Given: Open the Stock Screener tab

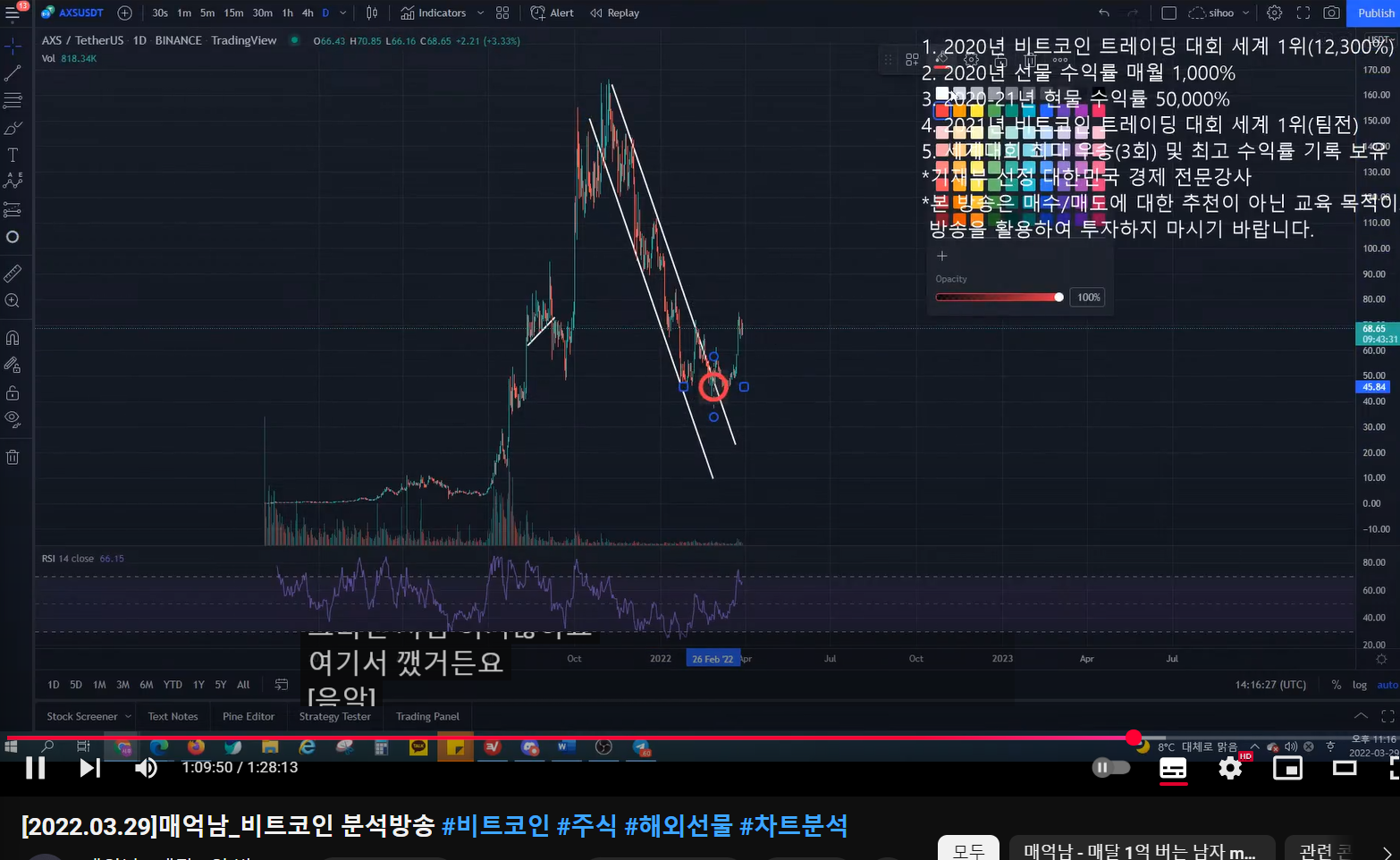Looking at the screenshot, I should coord(81,717).
